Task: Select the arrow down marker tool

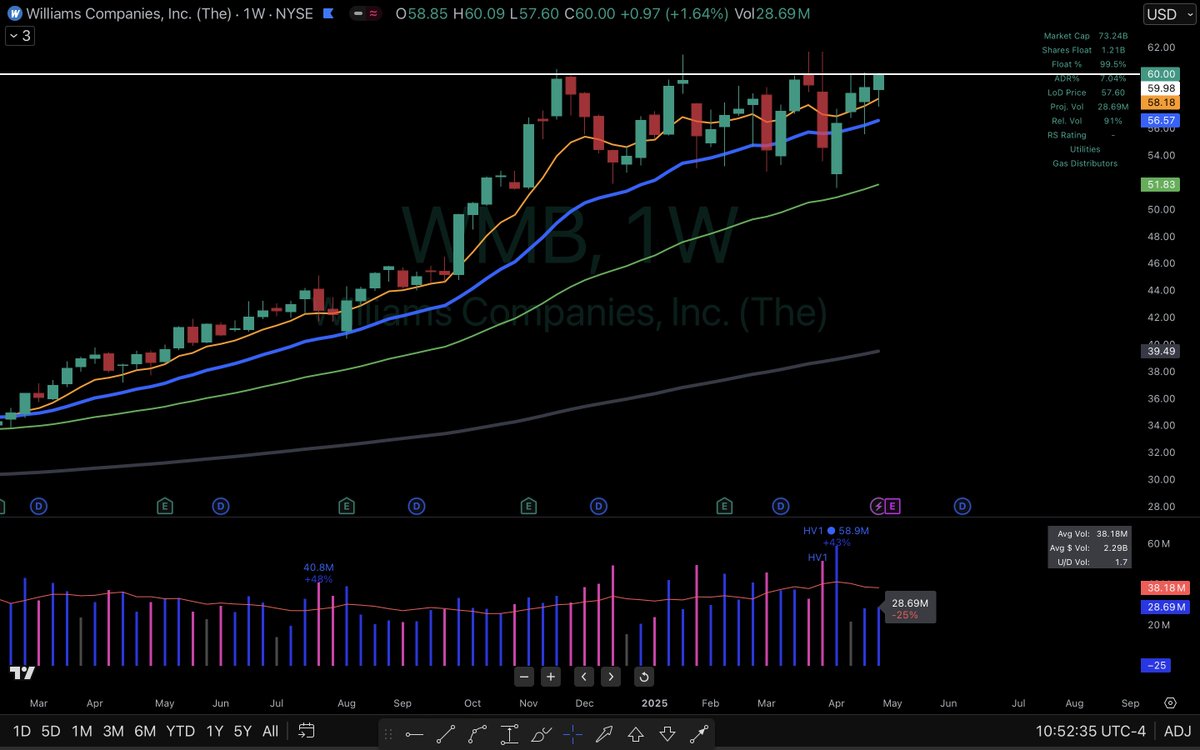Action: pyautogui.click(x=667, y=733)
